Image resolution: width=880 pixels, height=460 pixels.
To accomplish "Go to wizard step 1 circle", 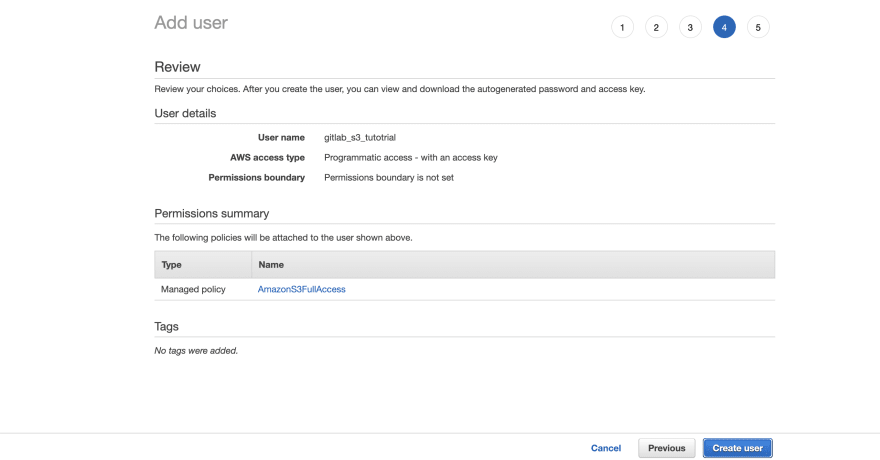I will 622,27.
